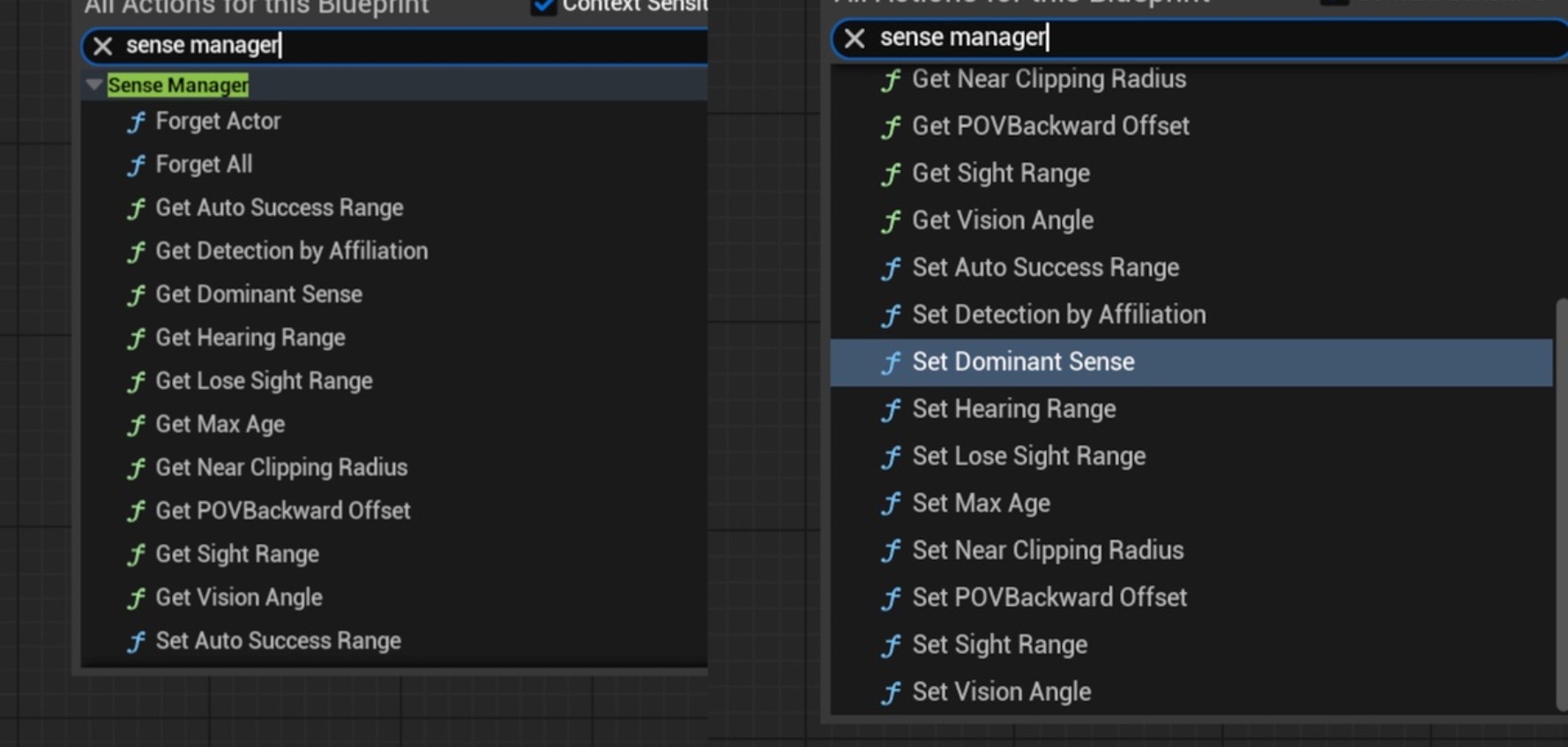Clear the right search box with X icon

(x=854, y=38)
